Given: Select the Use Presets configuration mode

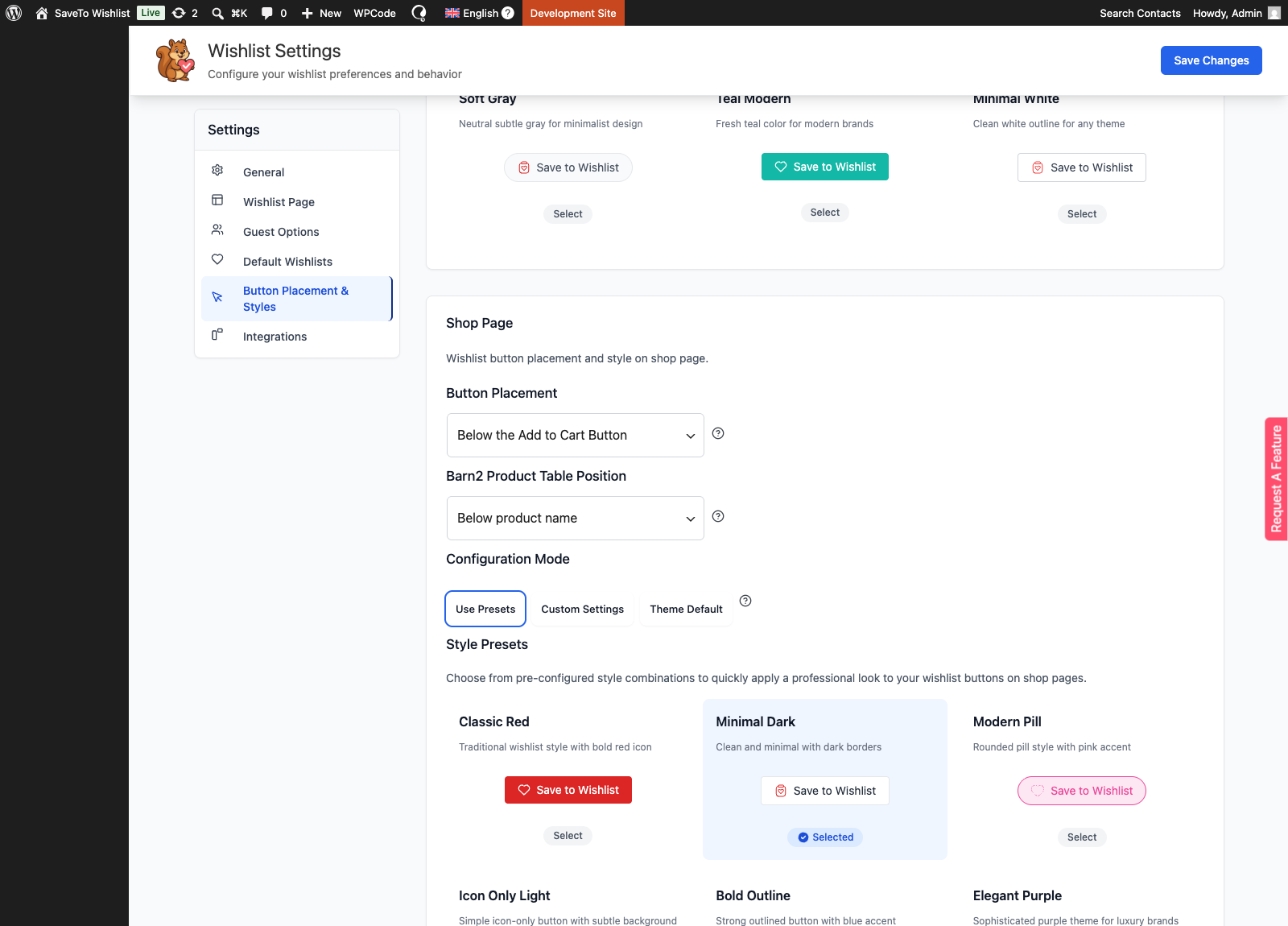Looking at the screenshot, I should 485,609.
